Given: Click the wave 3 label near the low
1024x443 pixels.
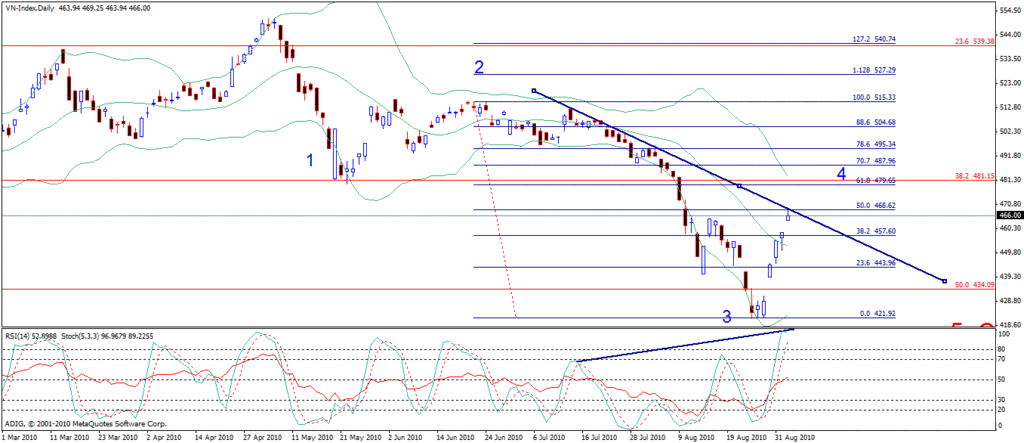Looking at the screenshot, I should [727, 317].
